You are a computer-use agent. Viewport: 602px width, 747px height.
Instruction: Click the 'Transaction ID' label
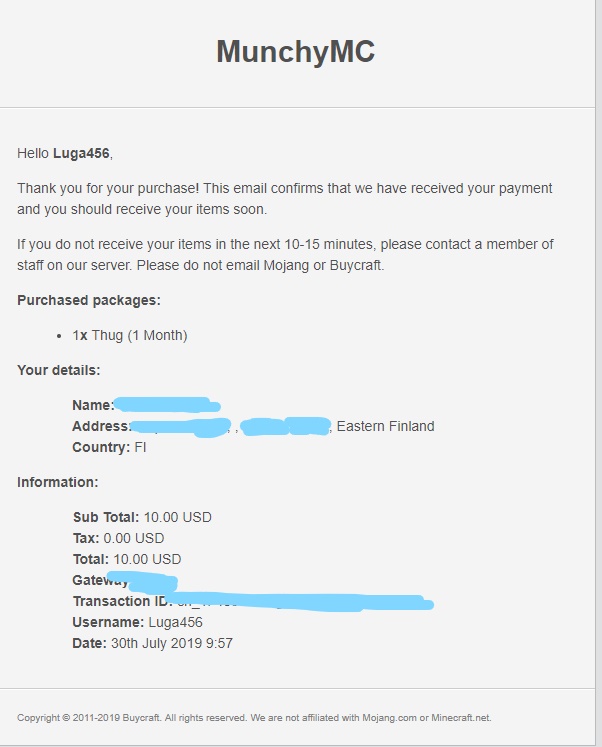tap(122, 601)
